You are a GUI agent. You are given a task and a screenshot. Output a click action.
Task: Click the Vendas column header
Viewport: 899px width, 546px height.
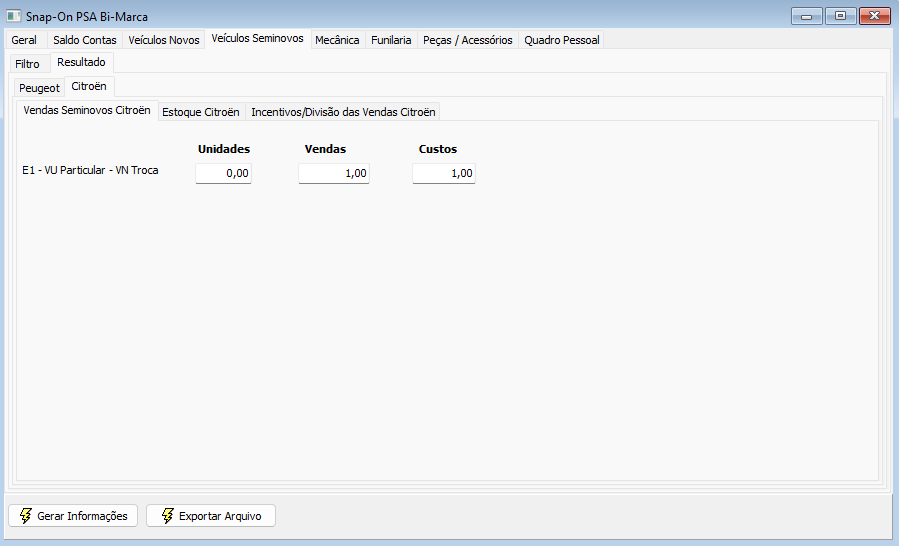(x=325, y=149)
